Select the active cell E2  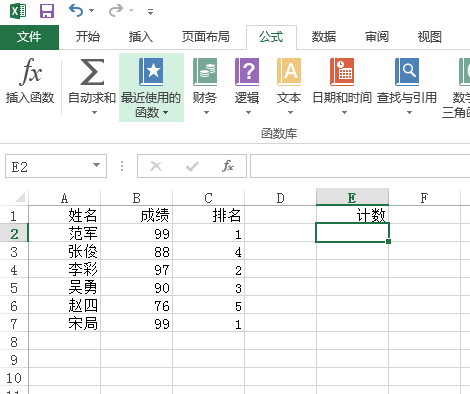352,233
